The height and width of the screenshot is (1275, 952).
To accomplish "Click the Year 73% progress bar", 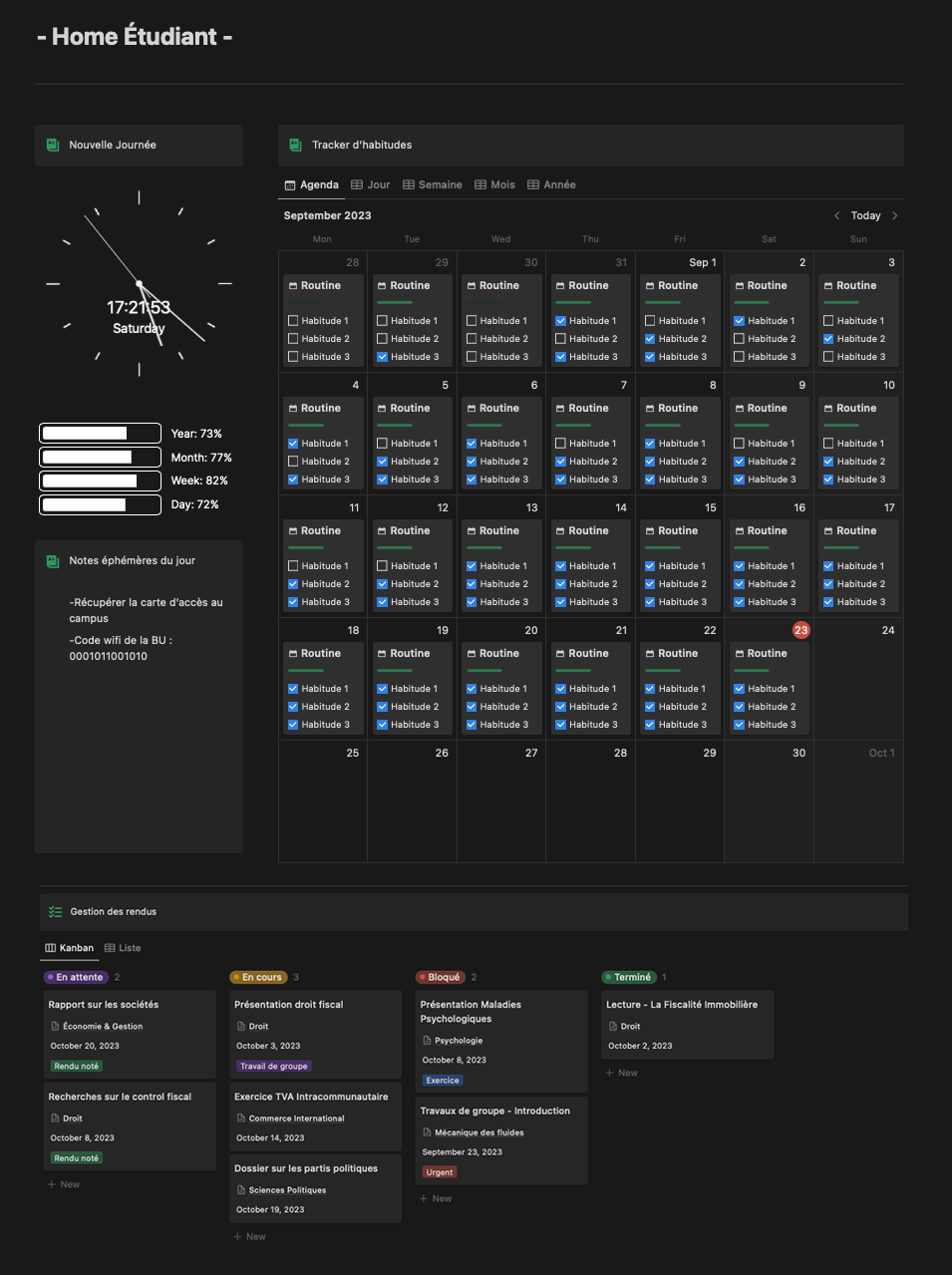I will [100, 434].
